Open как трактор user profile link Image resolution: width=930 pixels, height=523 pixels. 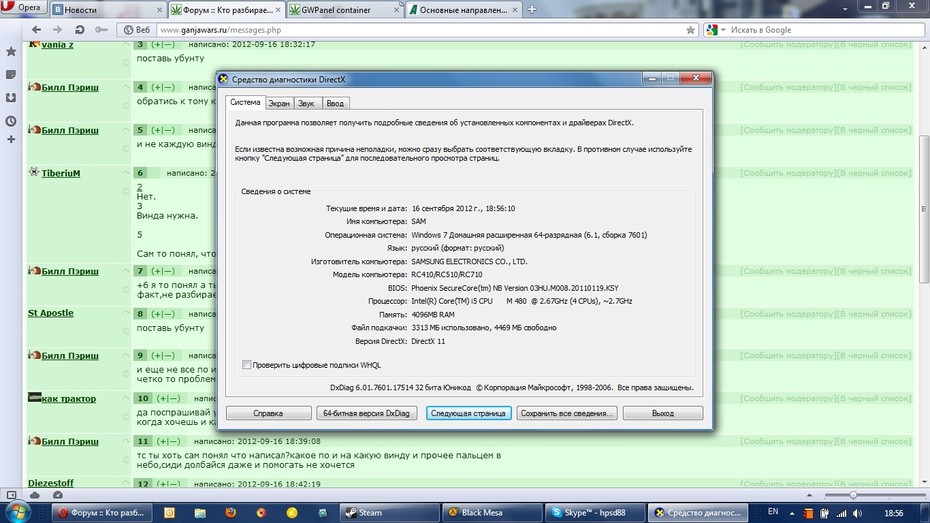pyautogui.click(x=68, y=398)
